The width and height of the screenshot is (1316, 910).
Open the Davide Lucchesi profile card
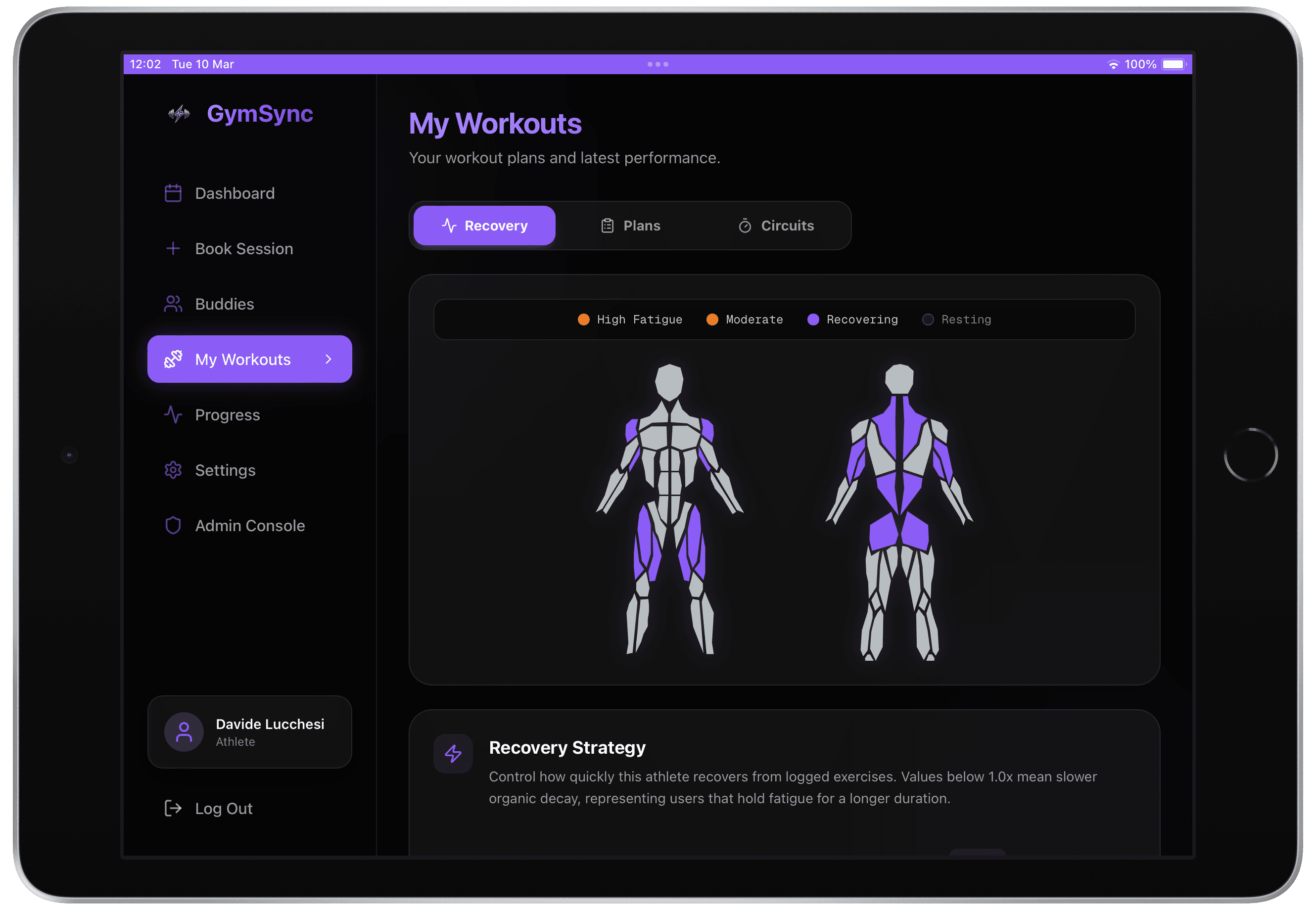coord(249,731)
